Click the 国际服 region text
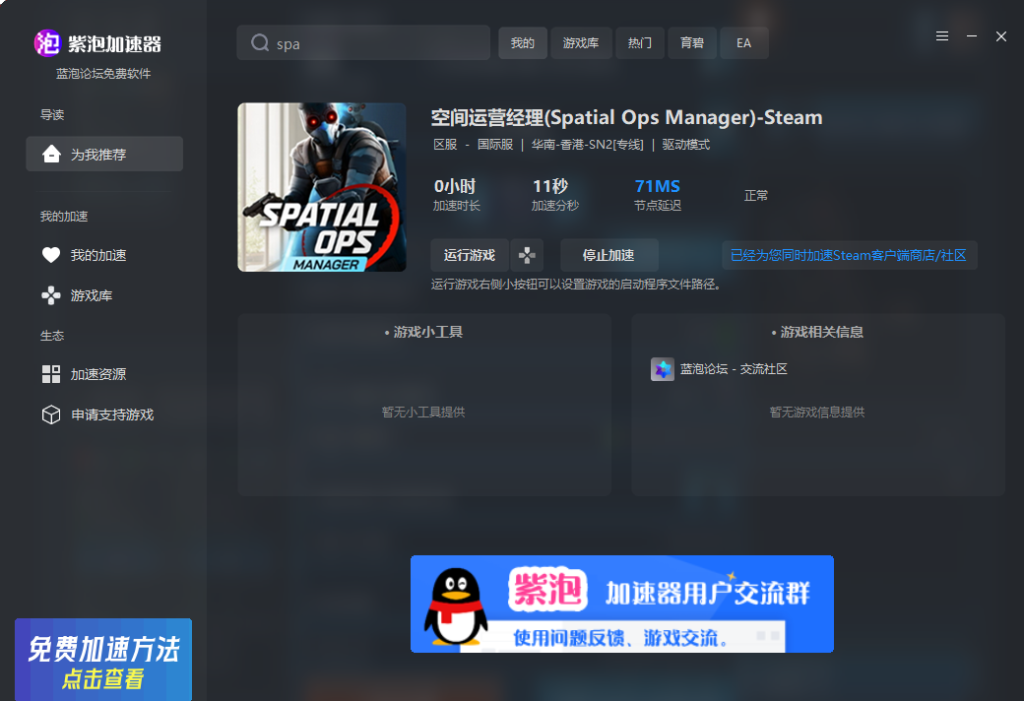Viewport: 1024px width, 701px height. 495,144
